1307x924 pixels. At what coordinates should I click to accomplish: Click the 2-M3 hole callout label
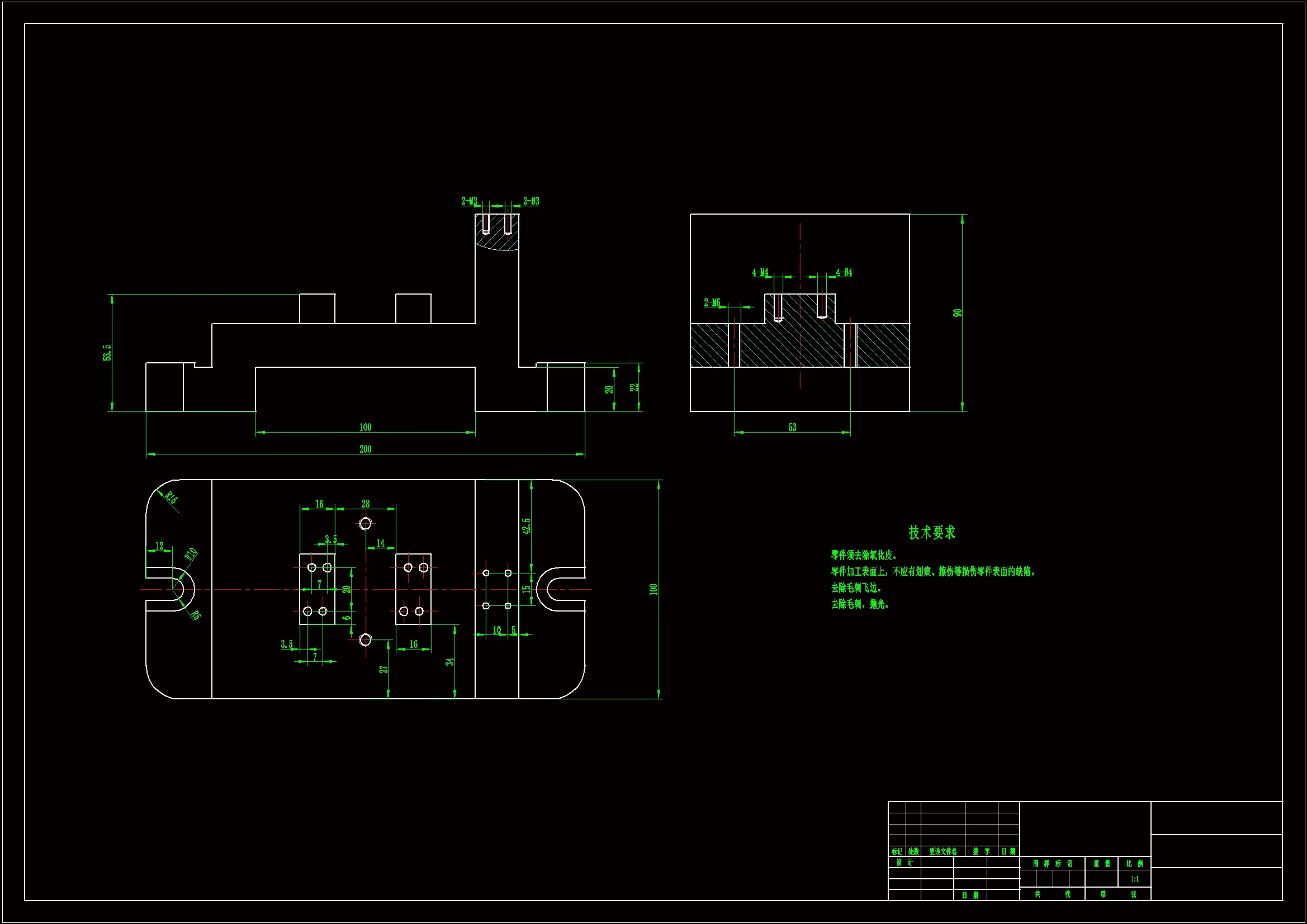click(469, 201)
